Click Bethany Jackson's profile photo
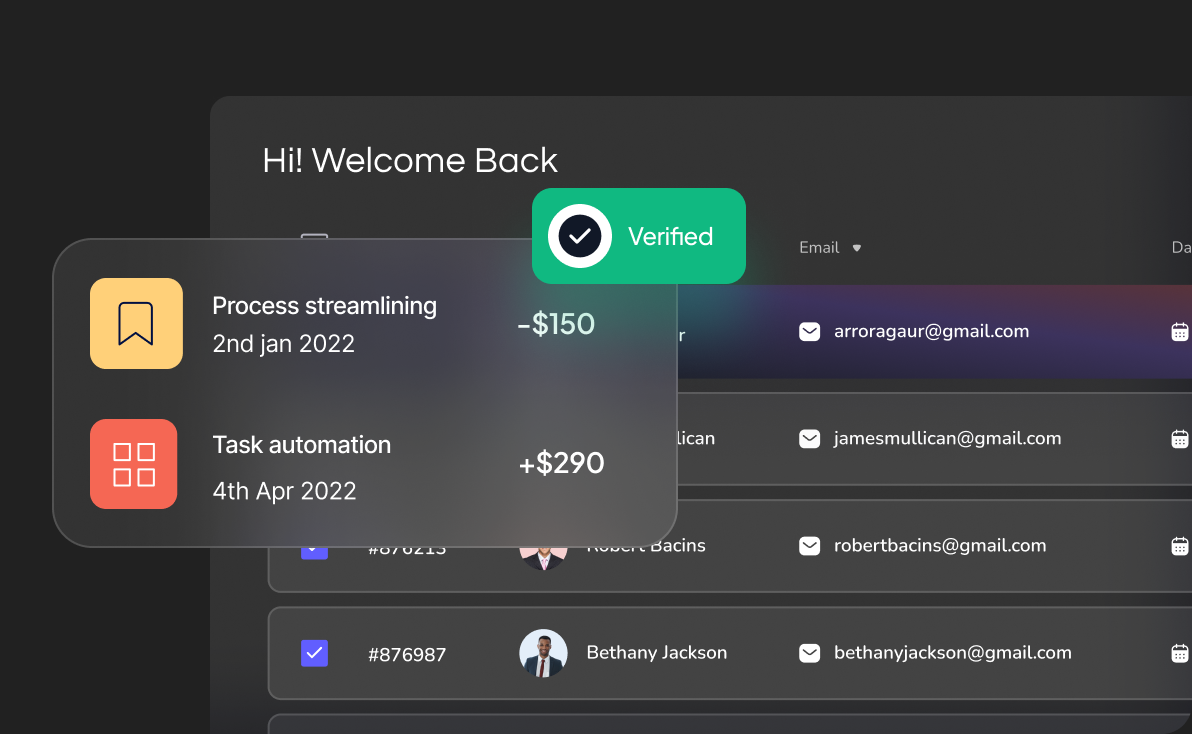1192x734 pixels. tap(543, 653)
